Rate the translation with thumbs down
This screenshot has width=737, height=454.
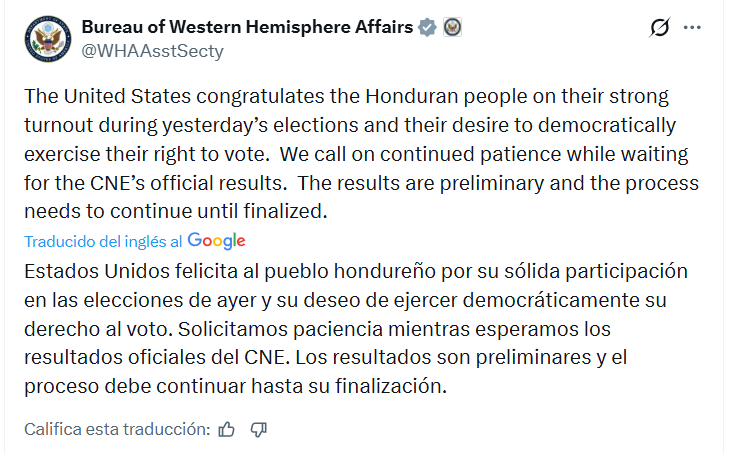[259, 429]
